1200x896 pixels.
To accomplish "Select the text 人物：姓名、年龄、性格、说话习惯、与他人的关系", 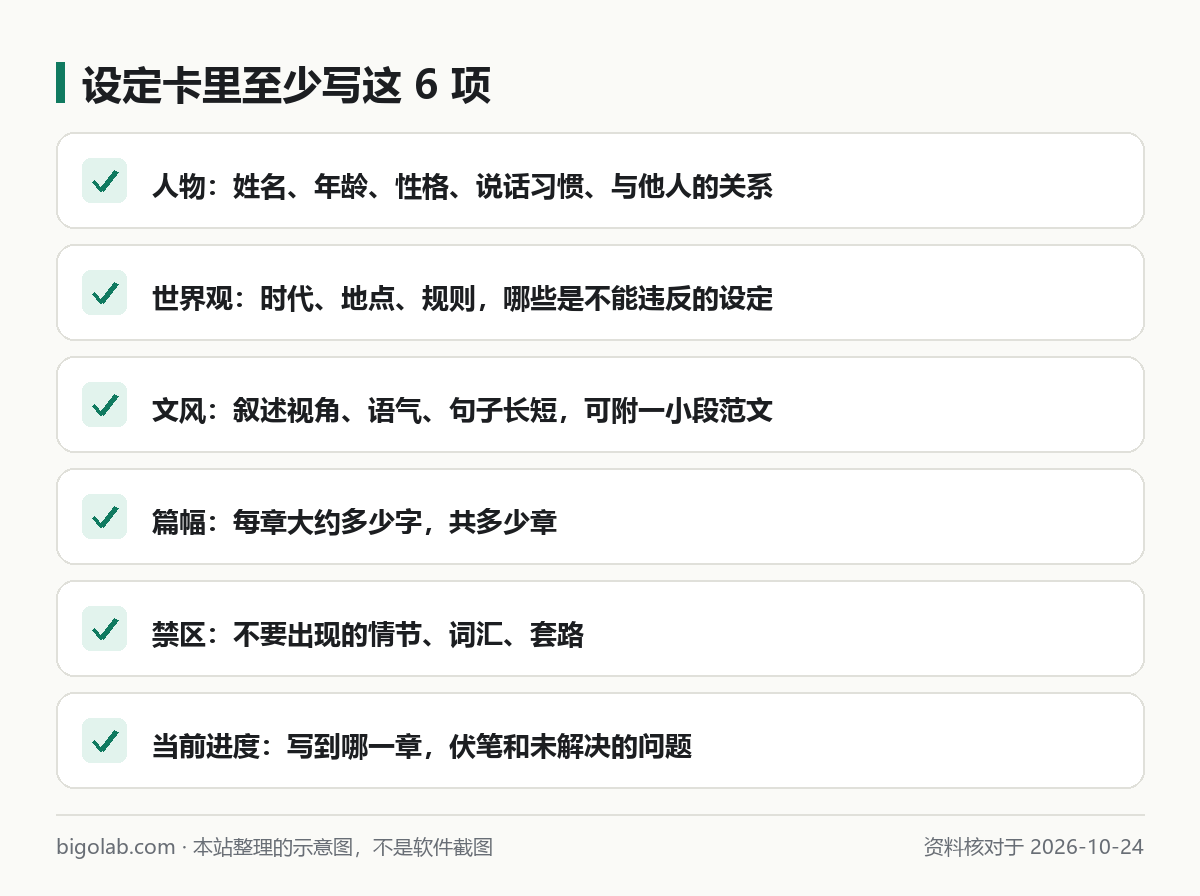I will coord(462,187).
